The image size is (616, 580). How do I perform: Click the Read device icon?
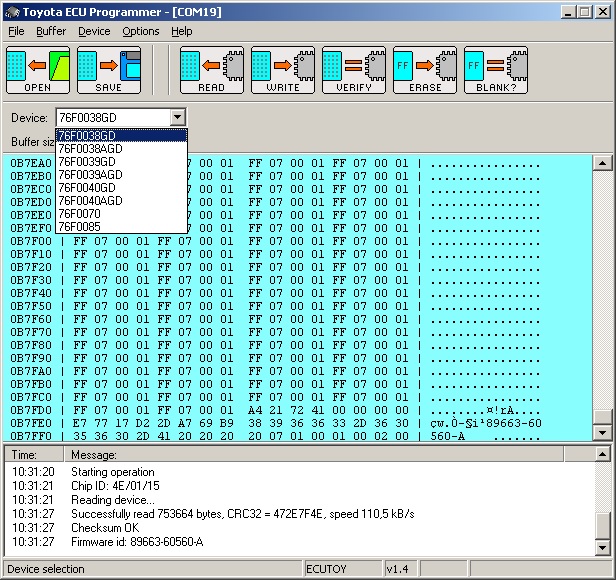pos(212,69)
